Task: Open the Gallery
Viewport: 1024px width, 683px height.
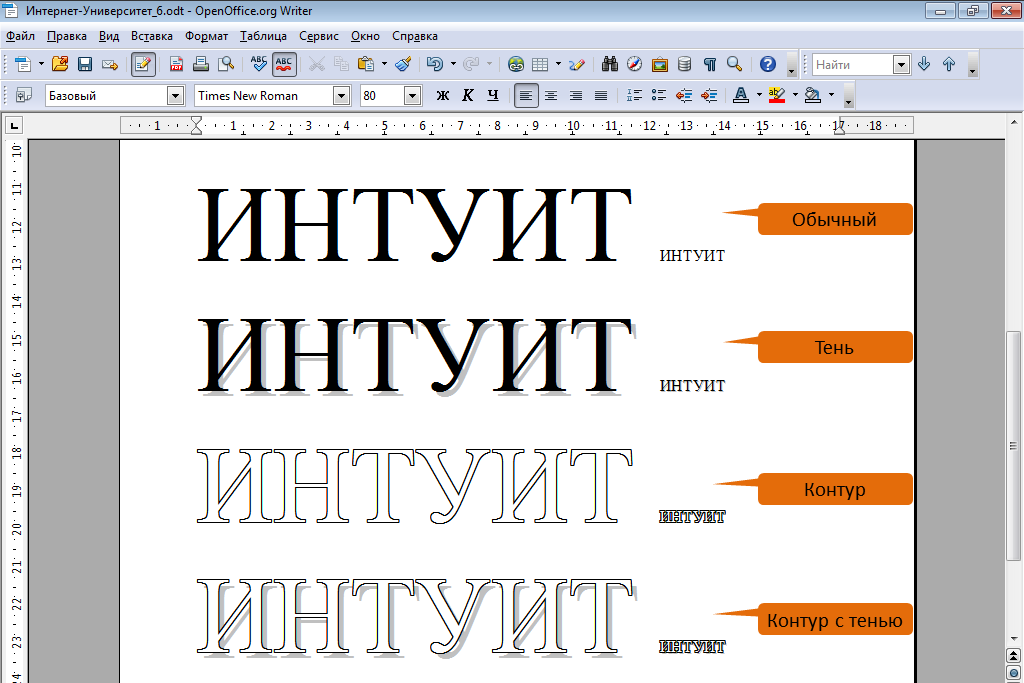Action: click(660, 64)
